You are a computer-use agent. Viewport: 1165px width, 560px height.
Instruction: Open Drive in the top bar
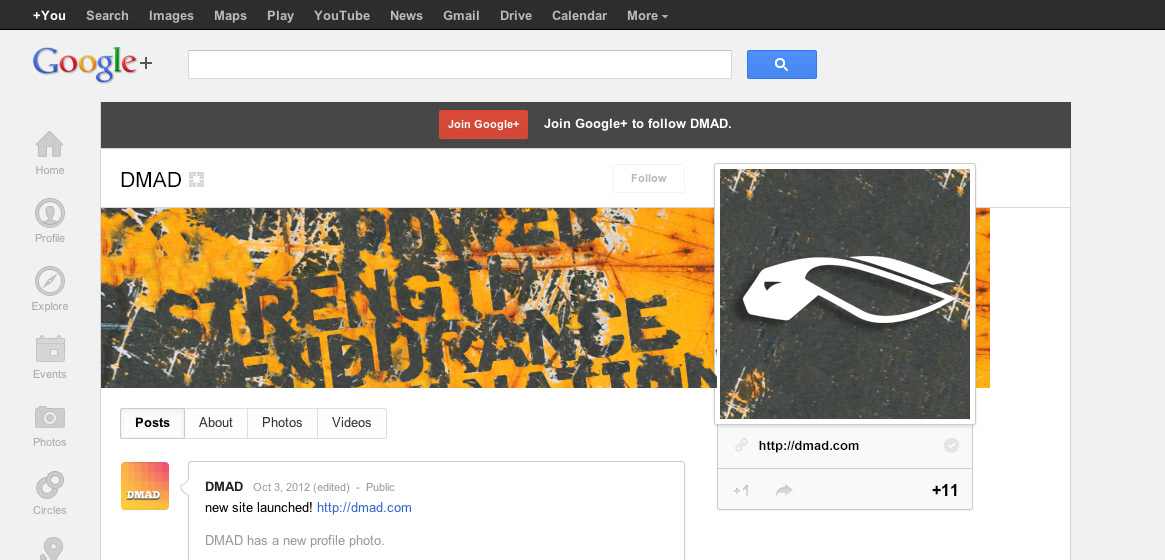click(x=516, y=16)
